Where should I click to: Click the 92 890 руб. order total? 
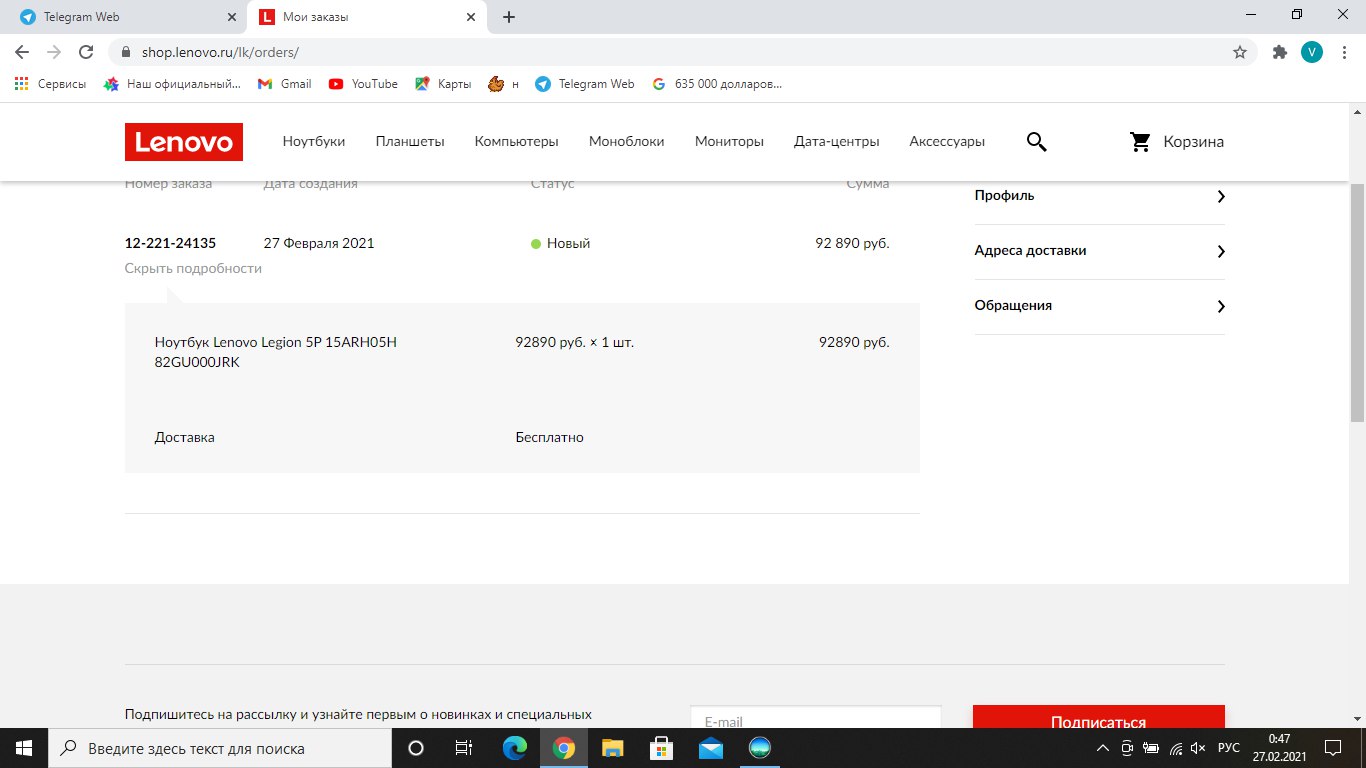852,243
